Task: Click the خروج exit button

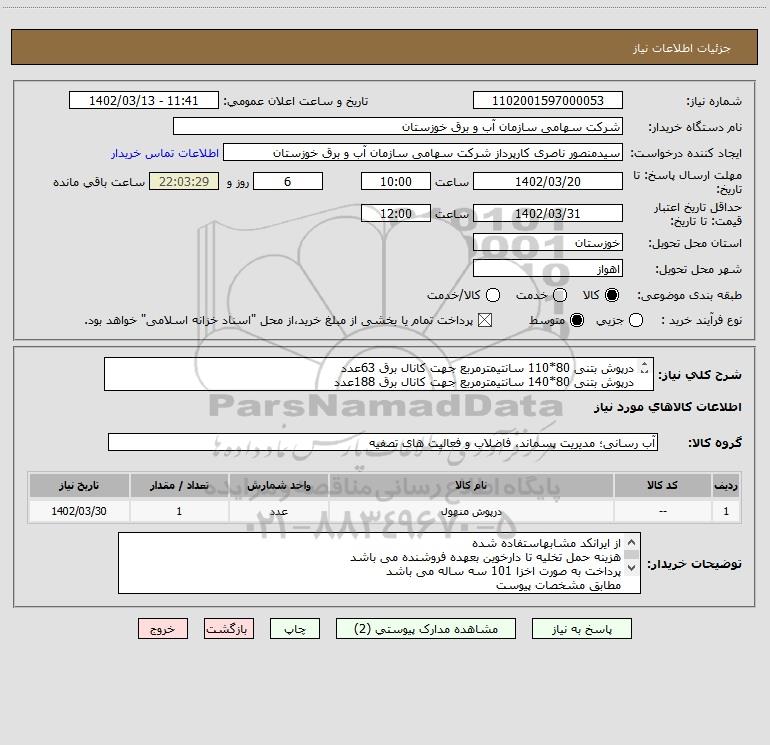Action: (163, 629)
